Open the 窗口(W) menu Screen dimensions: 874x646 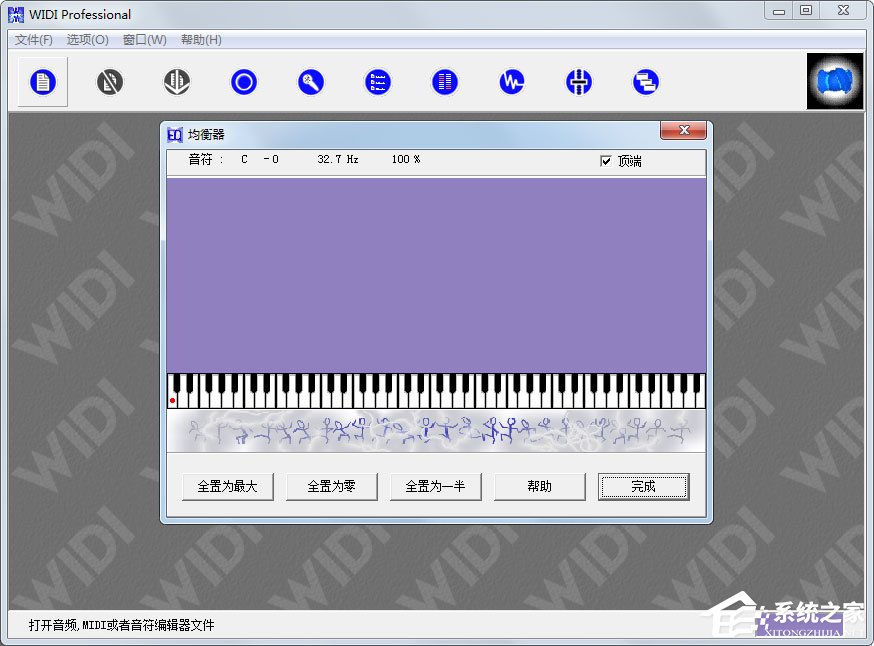click(x=144, y=40)
